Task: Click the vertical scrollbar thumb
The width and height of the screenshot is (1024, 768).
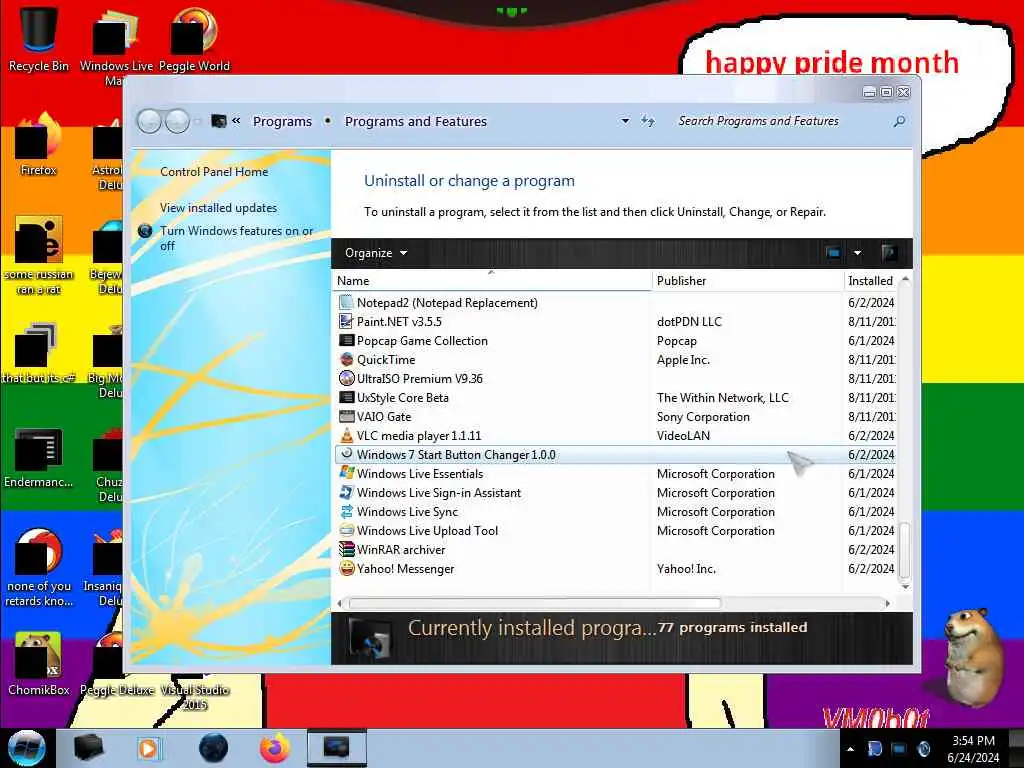Action: (904, 551)
